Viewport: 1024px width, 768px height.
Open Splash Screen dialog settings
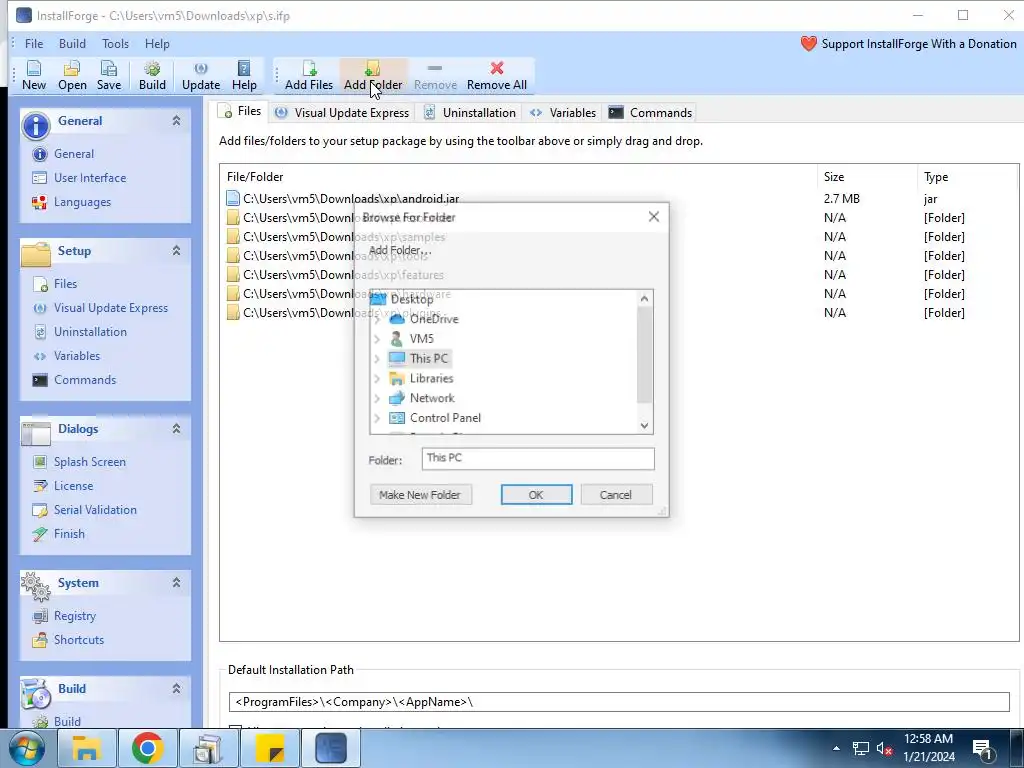(x=89, y=462)
